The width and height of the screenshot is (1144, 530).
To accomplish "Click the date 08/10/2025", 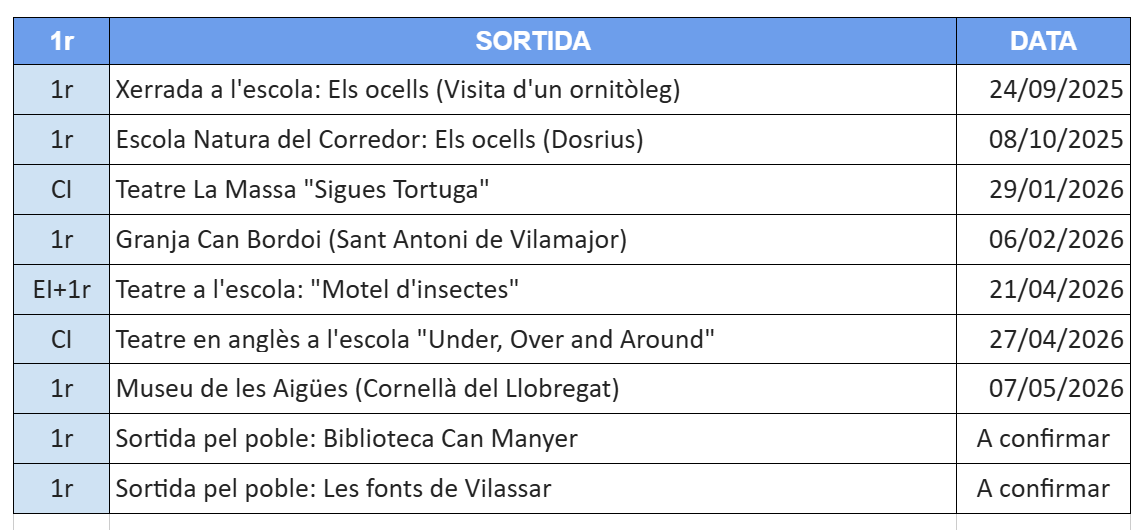I will (1056, 140).
